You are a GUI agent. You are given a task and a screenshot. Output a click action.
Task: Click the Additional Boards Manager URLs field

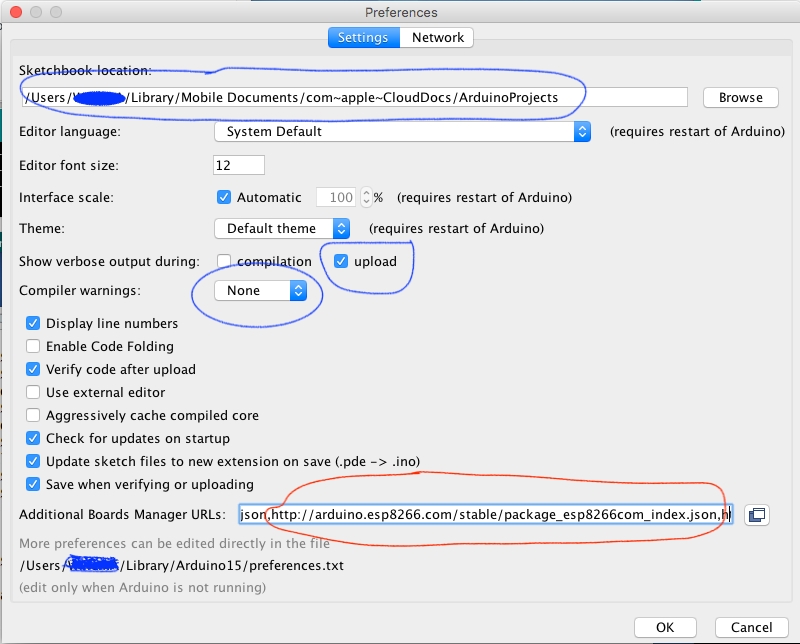tap(485, 515)
